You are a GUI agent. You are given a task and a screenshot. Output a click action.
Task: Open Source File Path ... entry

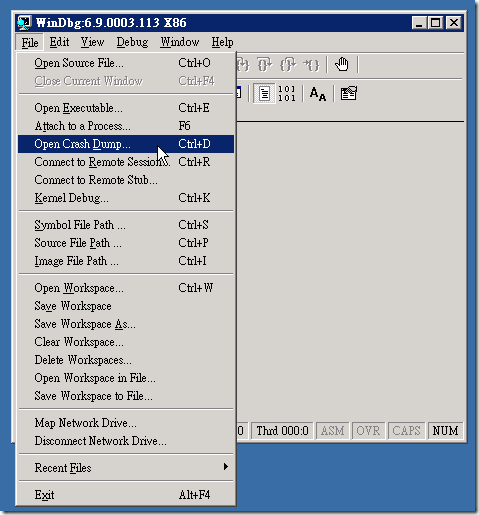(126, 243)
